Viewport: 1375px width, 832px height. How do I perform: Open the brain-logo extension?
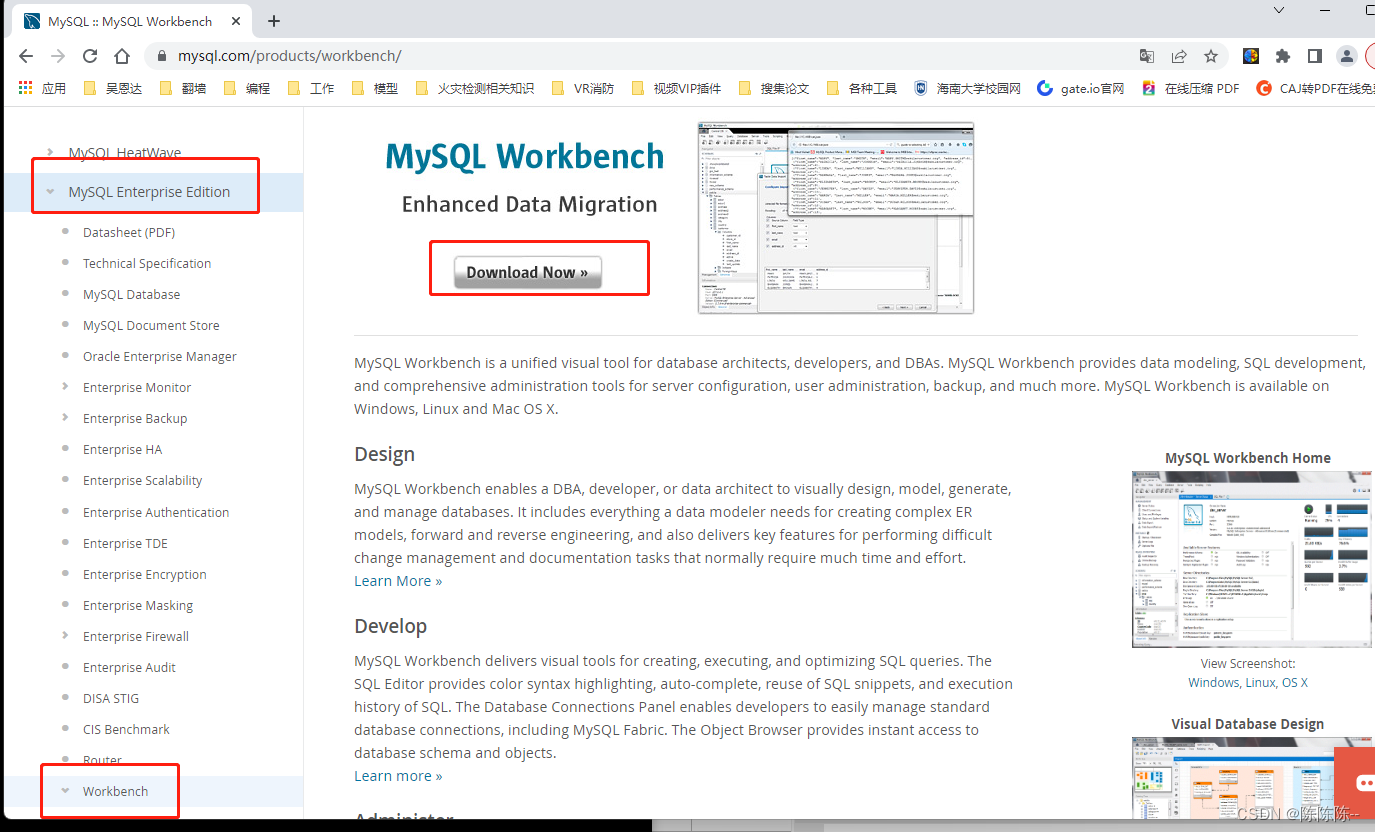tap(1251, 56)
